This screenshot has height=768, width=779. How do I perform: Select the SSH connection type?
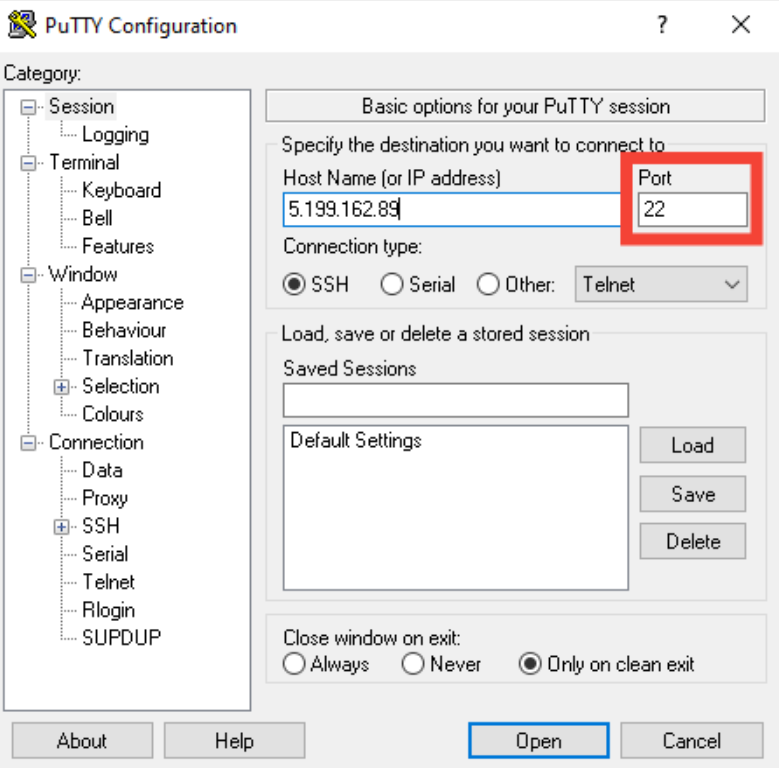[295, 284]
